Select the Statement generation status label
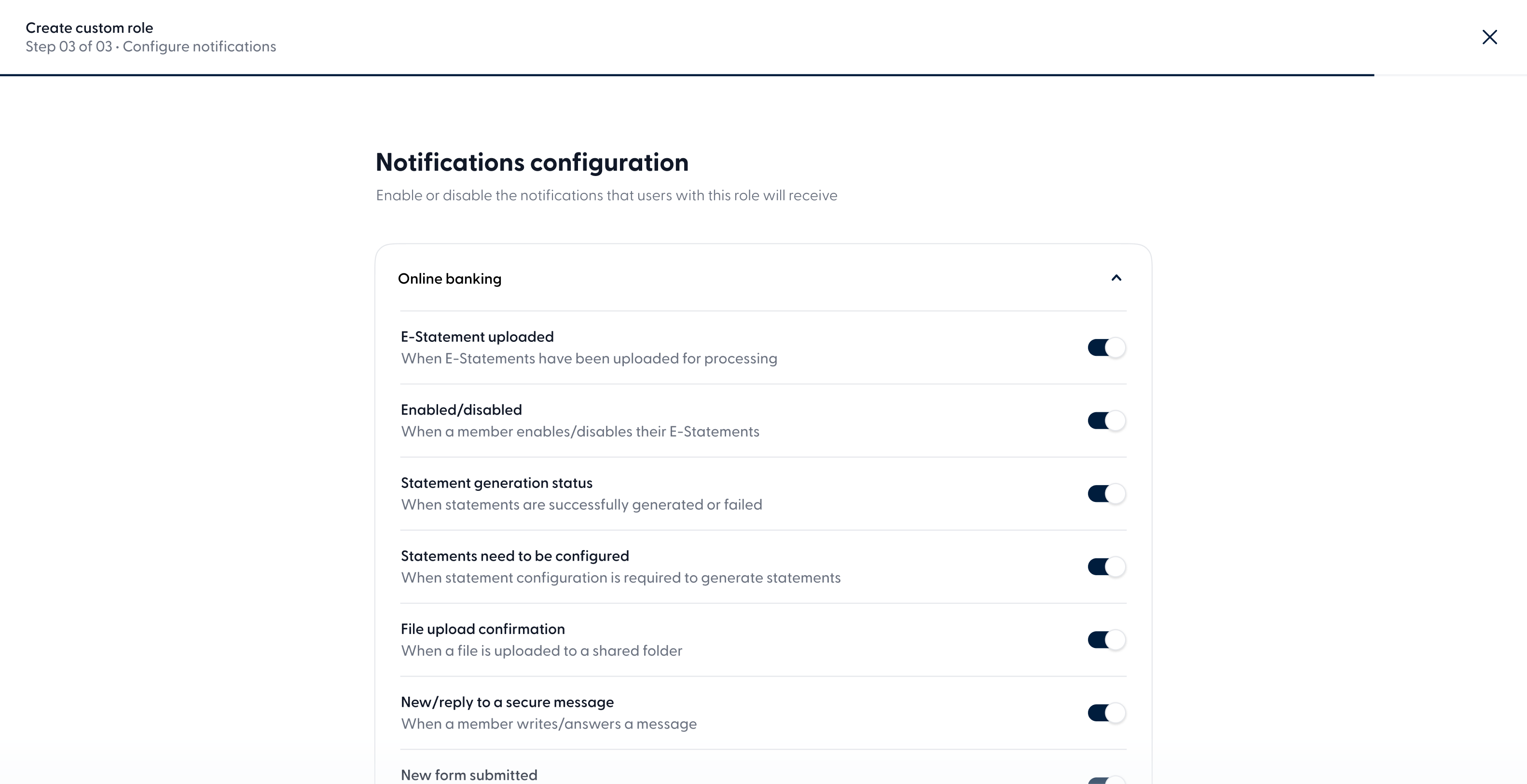Viewport: 1527px width, 784px height. pos(496,482)
